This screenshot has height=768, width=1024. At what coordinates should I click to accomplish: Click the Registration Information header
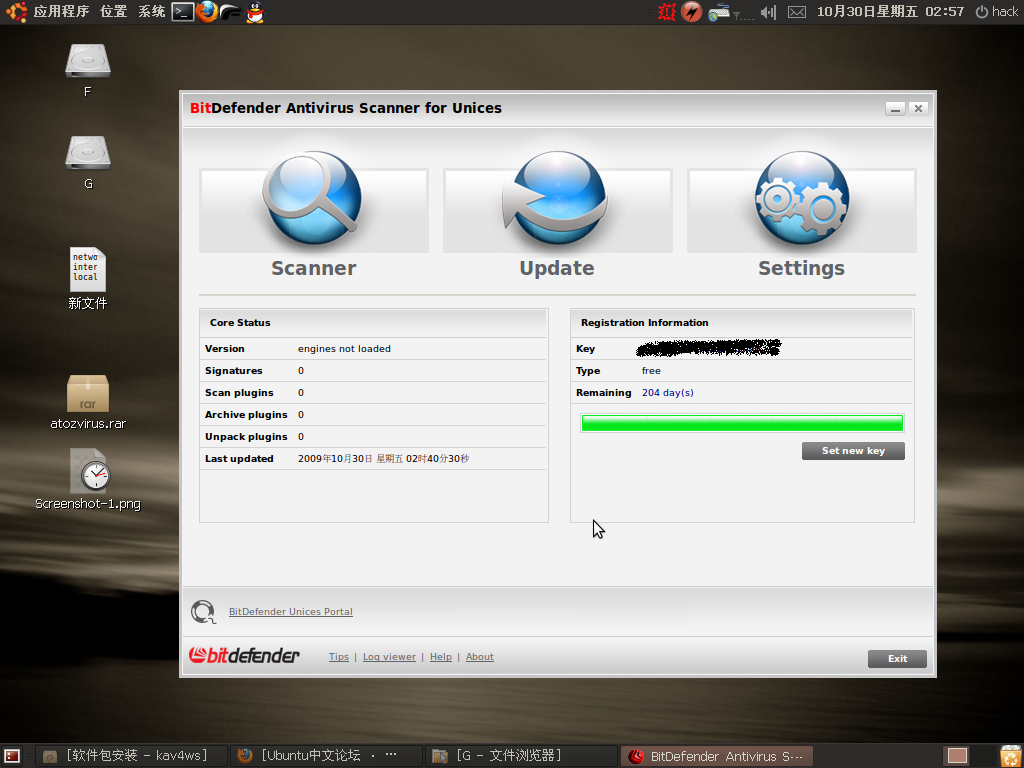[x=742, y=323]
